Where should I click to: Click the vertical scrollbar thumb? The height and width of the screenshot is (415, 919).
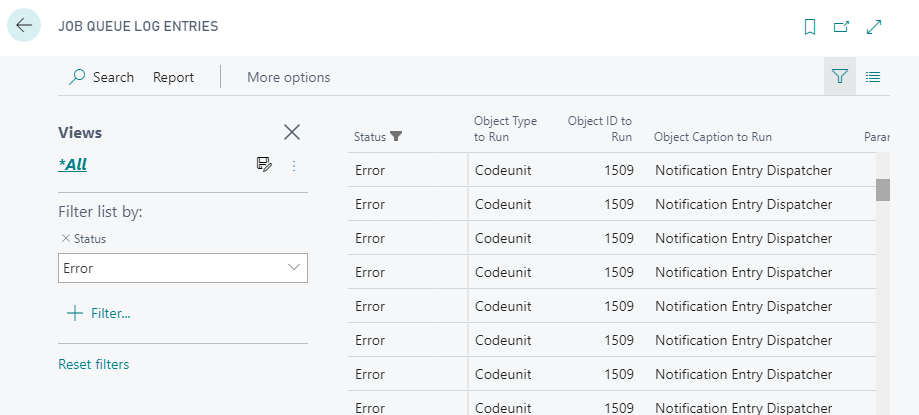point(883,189)
